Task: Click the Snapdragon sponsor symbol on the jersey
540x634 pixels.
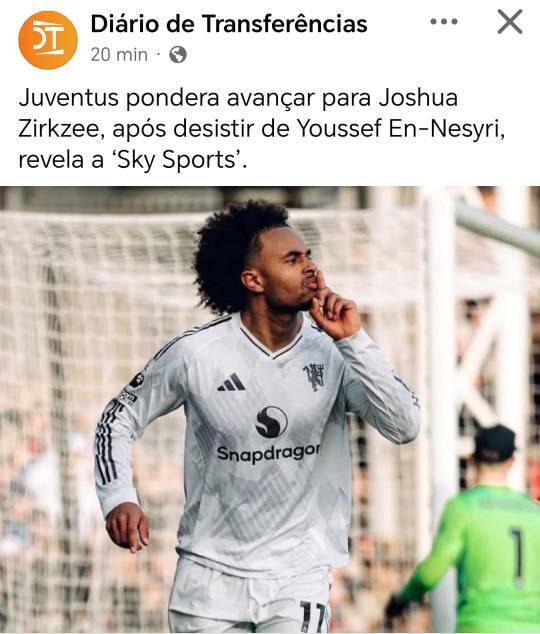Action: [x=272, y=422]
